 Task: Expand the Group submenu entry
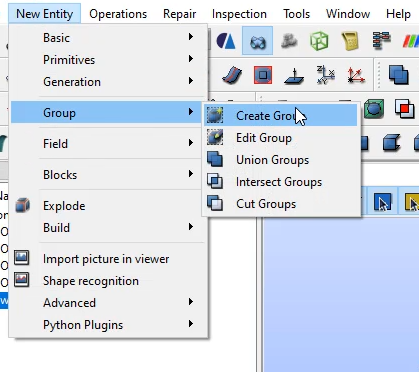(106, 112)
